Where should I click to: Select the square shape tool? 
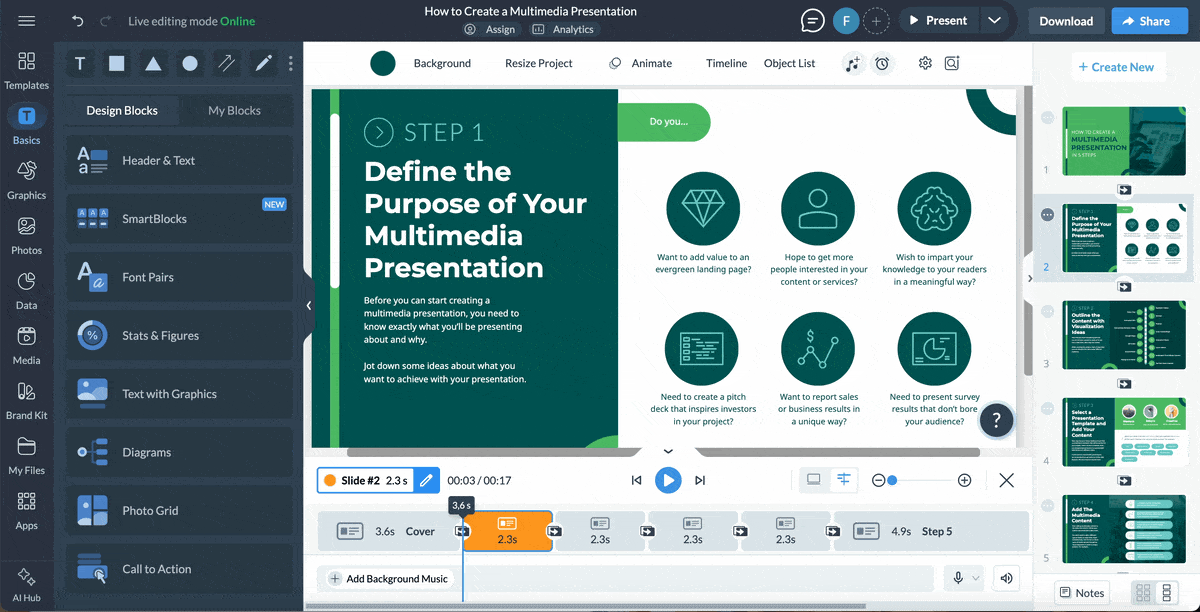click(117, 64)
